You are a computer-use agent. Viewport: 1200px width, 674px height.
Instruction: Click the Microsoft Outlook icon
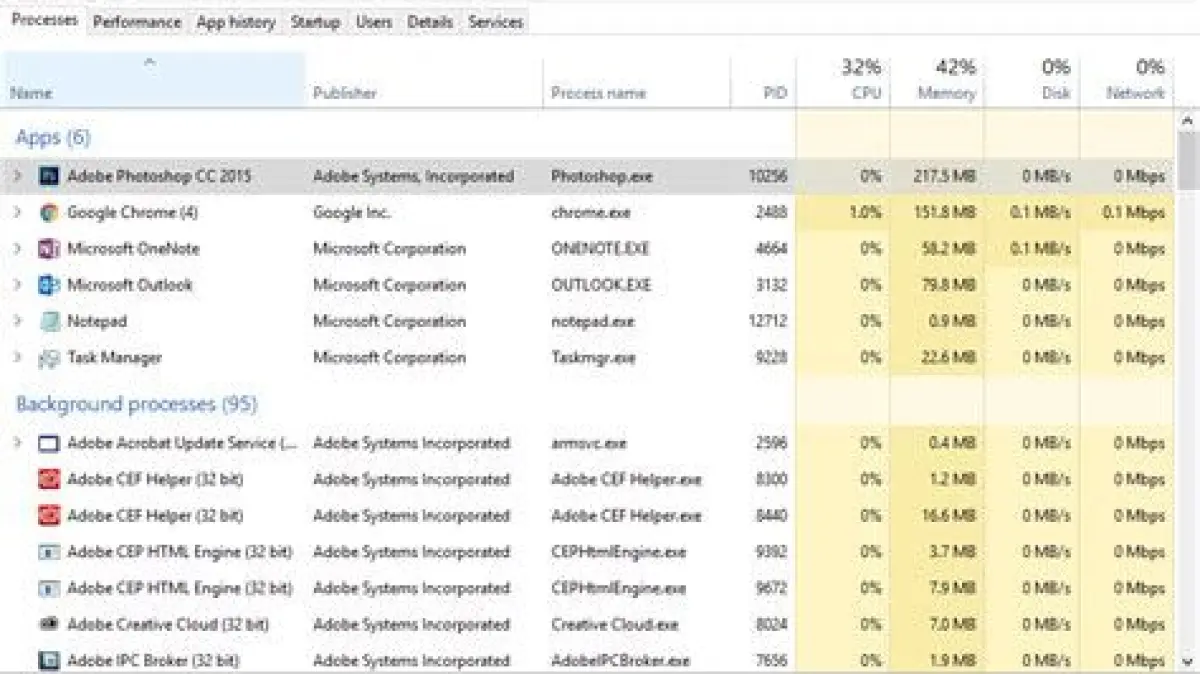pyautogui.click(x=49, y=285)
